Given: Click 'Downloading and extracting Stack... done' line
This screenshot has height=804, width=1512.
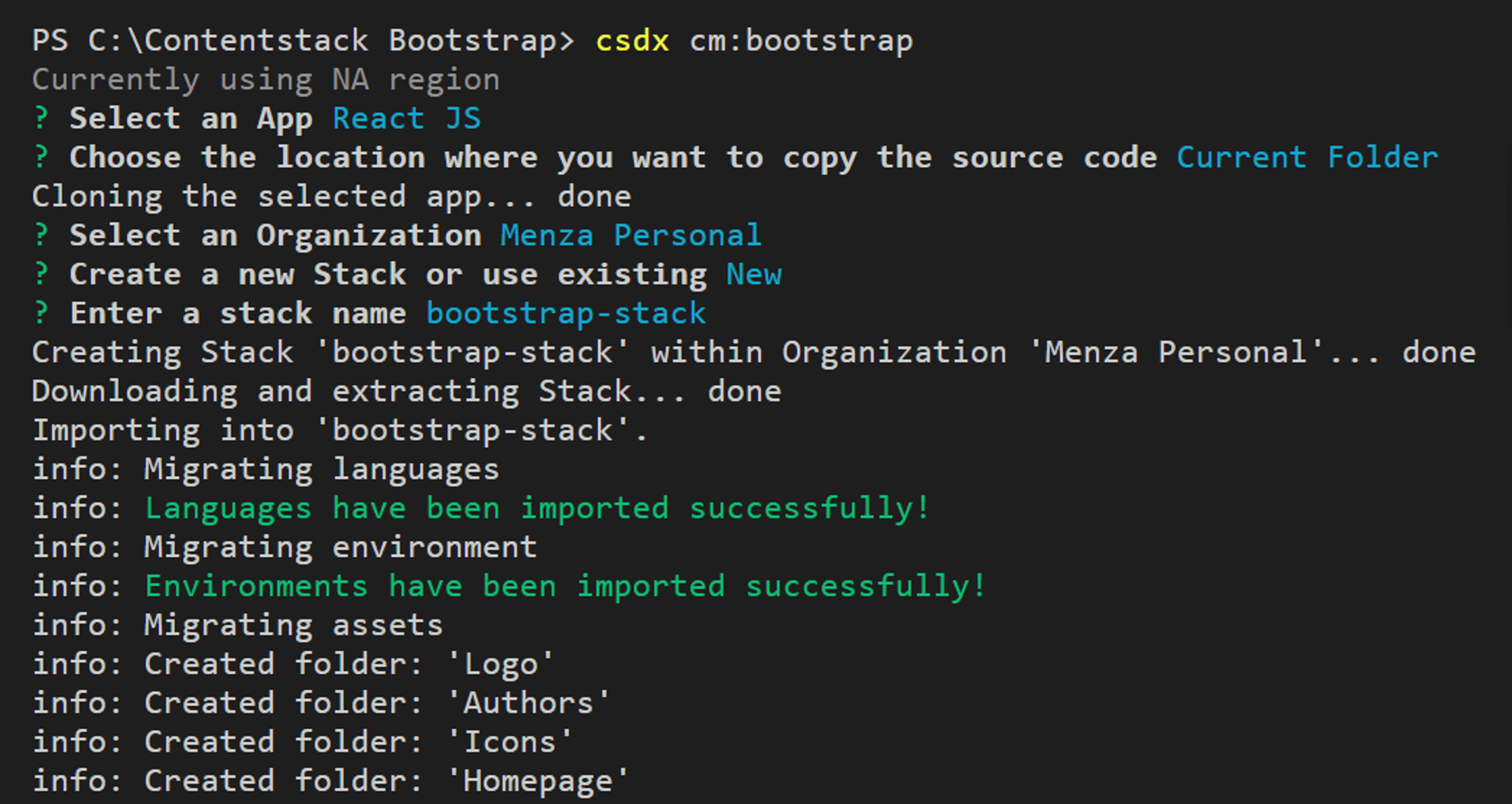Looking at the screenshot, I should pos(407,391).
